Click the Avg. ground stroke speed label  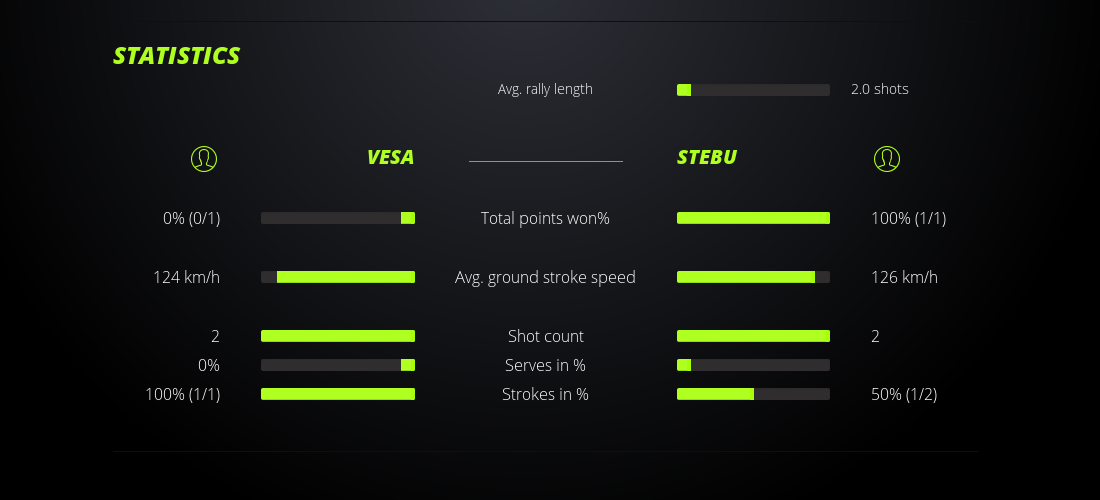[x=545, y=277]
